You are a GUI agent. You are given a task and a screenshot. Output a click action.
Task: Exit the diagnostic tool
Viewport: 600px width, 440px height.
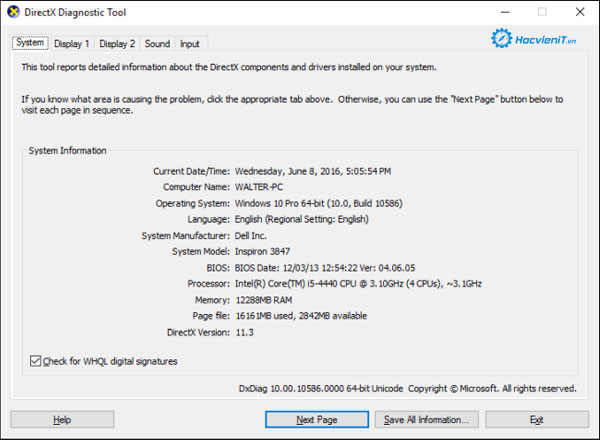(x=537, y=420)
